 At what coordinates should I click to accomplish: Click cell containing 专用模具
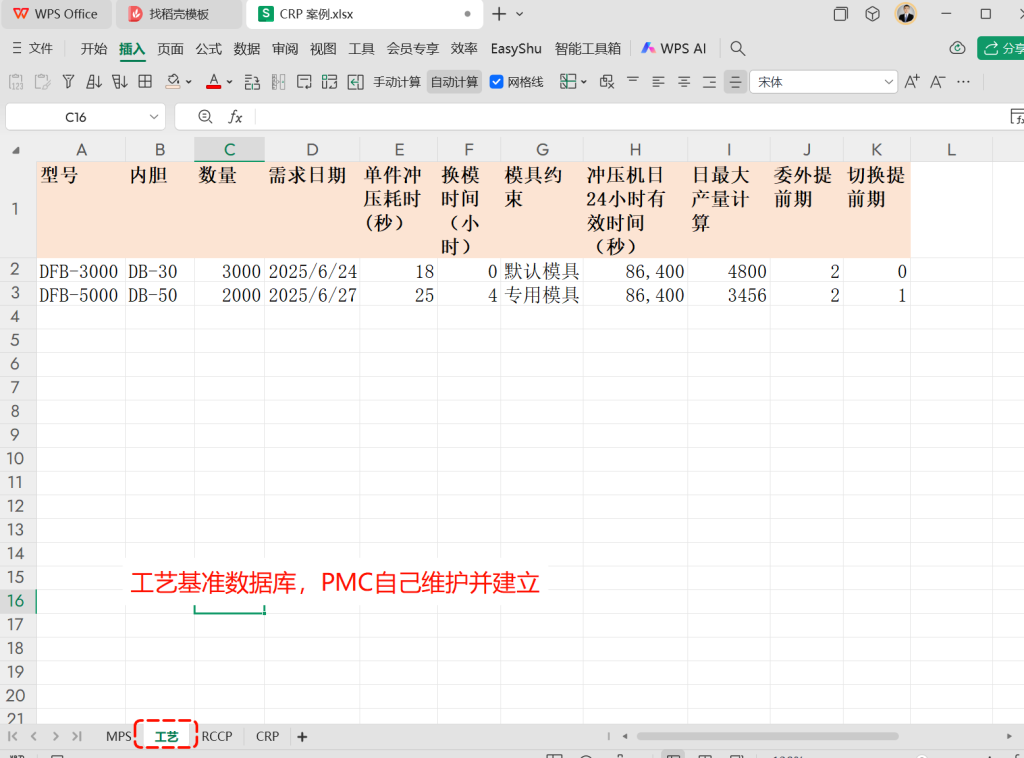[542, 295]
